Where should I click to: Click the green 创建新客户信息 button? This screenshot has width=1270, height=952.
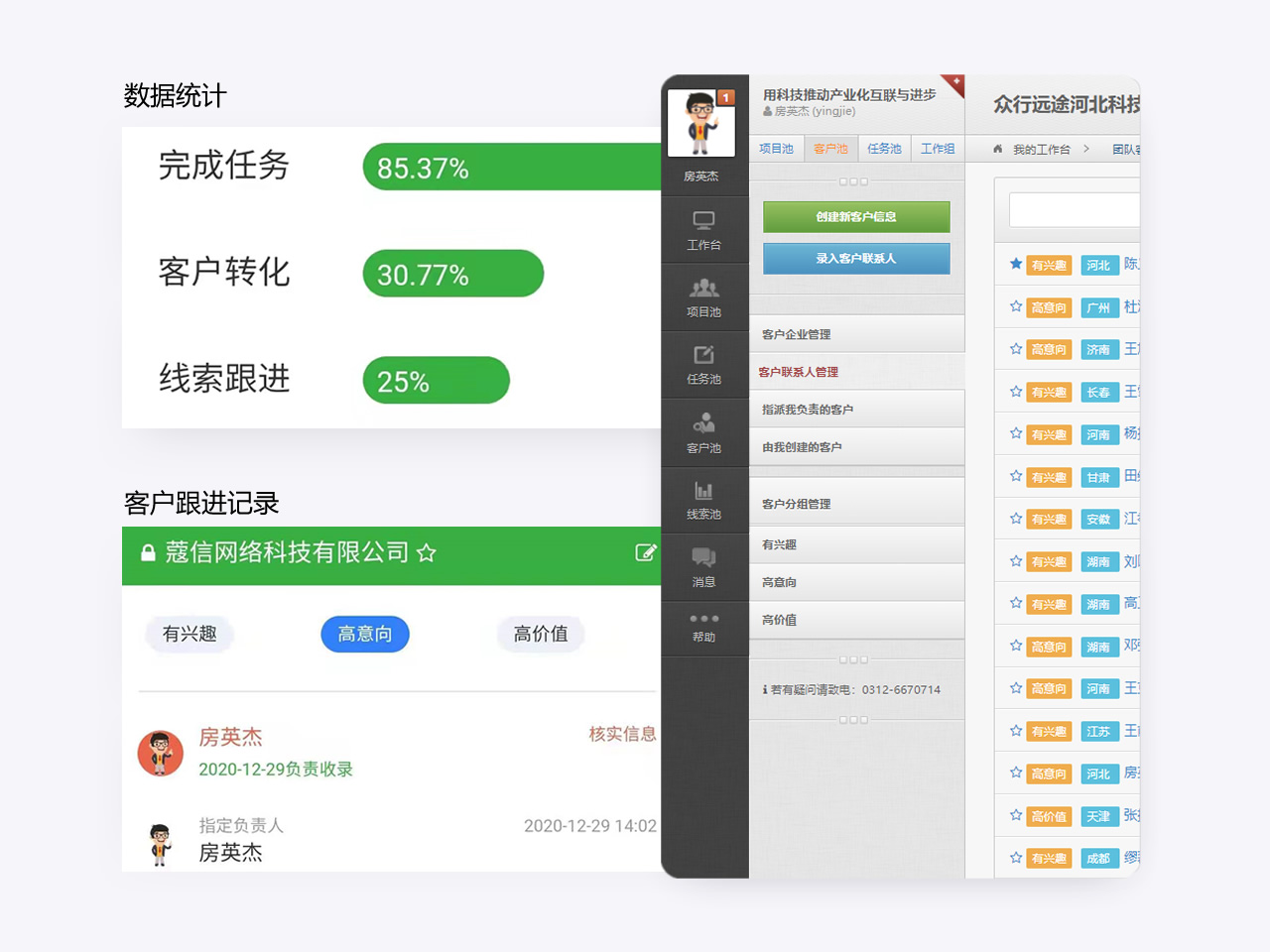tap(855, 216)
